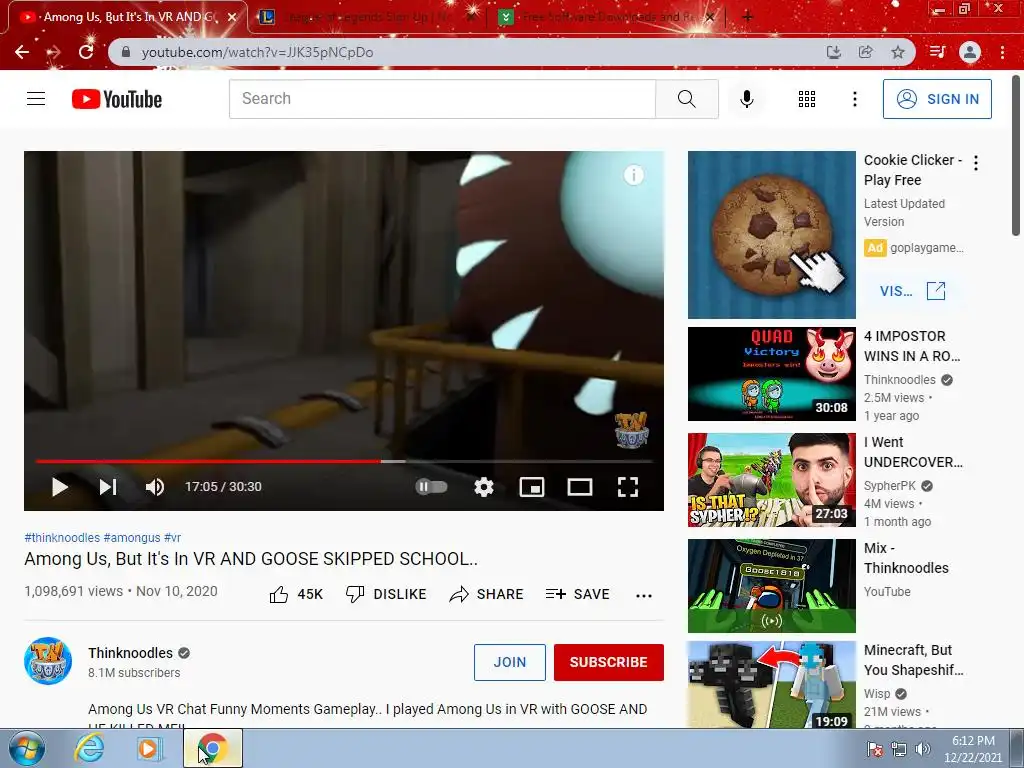Viewport: 1024px width, 768px height.
Task: Open more actions ellipsis below video
Action: click(644, 595)
